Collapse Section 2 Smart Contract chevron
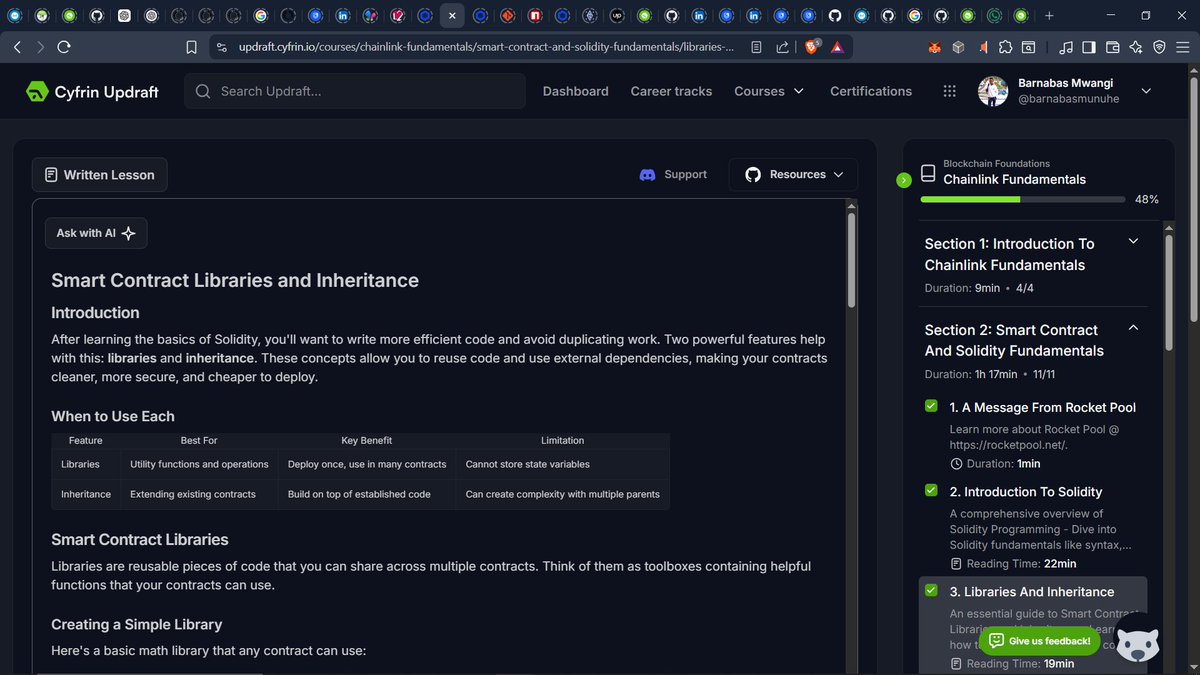Viewport: 1200px width, 675px height. 1133,327
